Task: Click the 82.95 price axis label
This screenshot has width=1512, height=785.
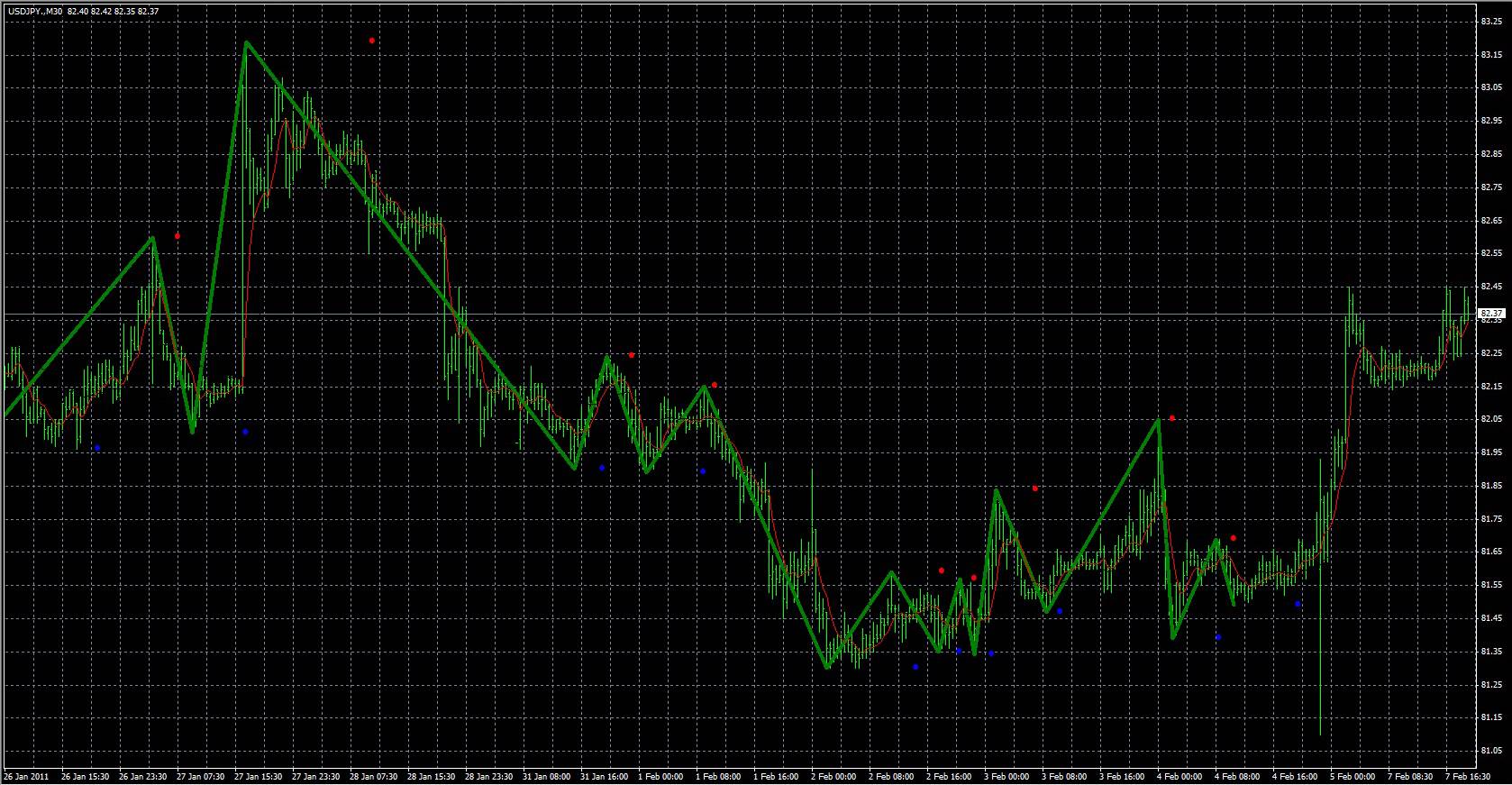Action: coord(1490,121)
